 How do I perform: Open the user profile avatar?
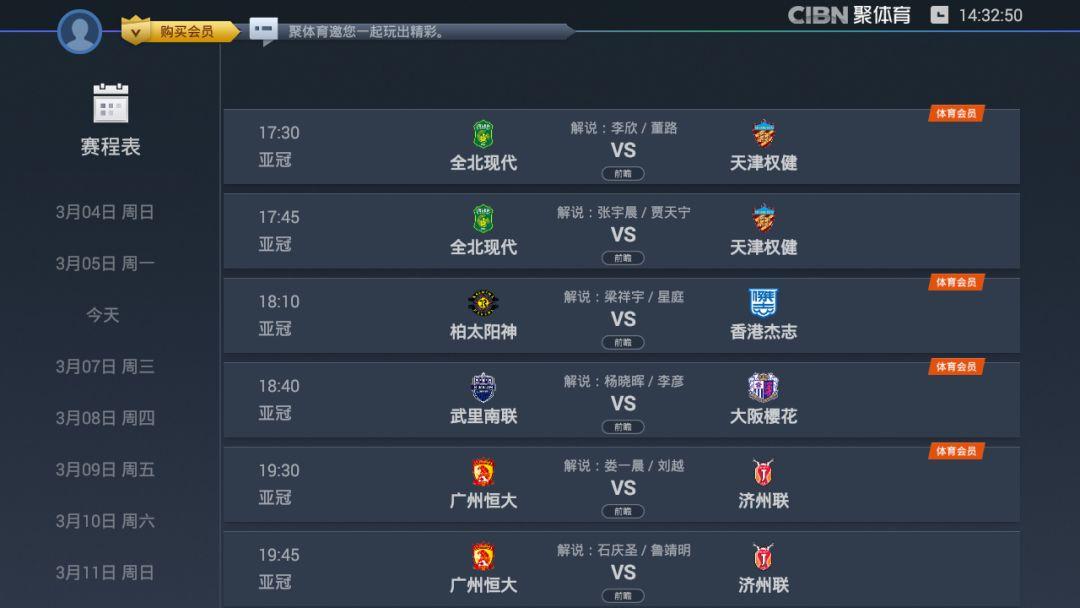coord(80,32)
